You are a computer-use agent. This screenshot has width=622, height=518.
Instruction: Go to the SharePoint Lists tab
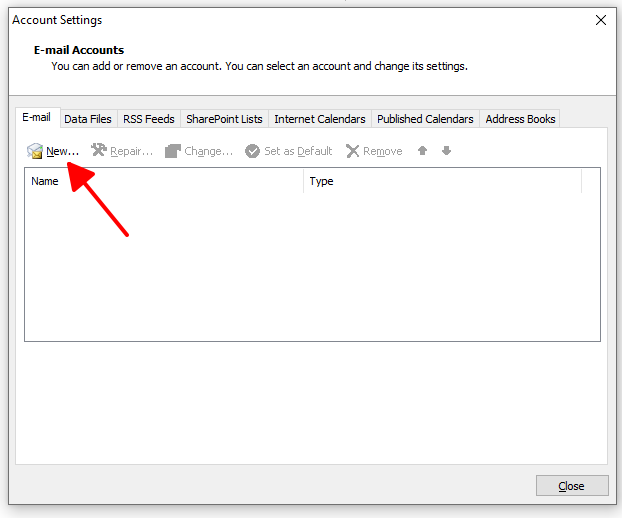click(x=225, y=119)
